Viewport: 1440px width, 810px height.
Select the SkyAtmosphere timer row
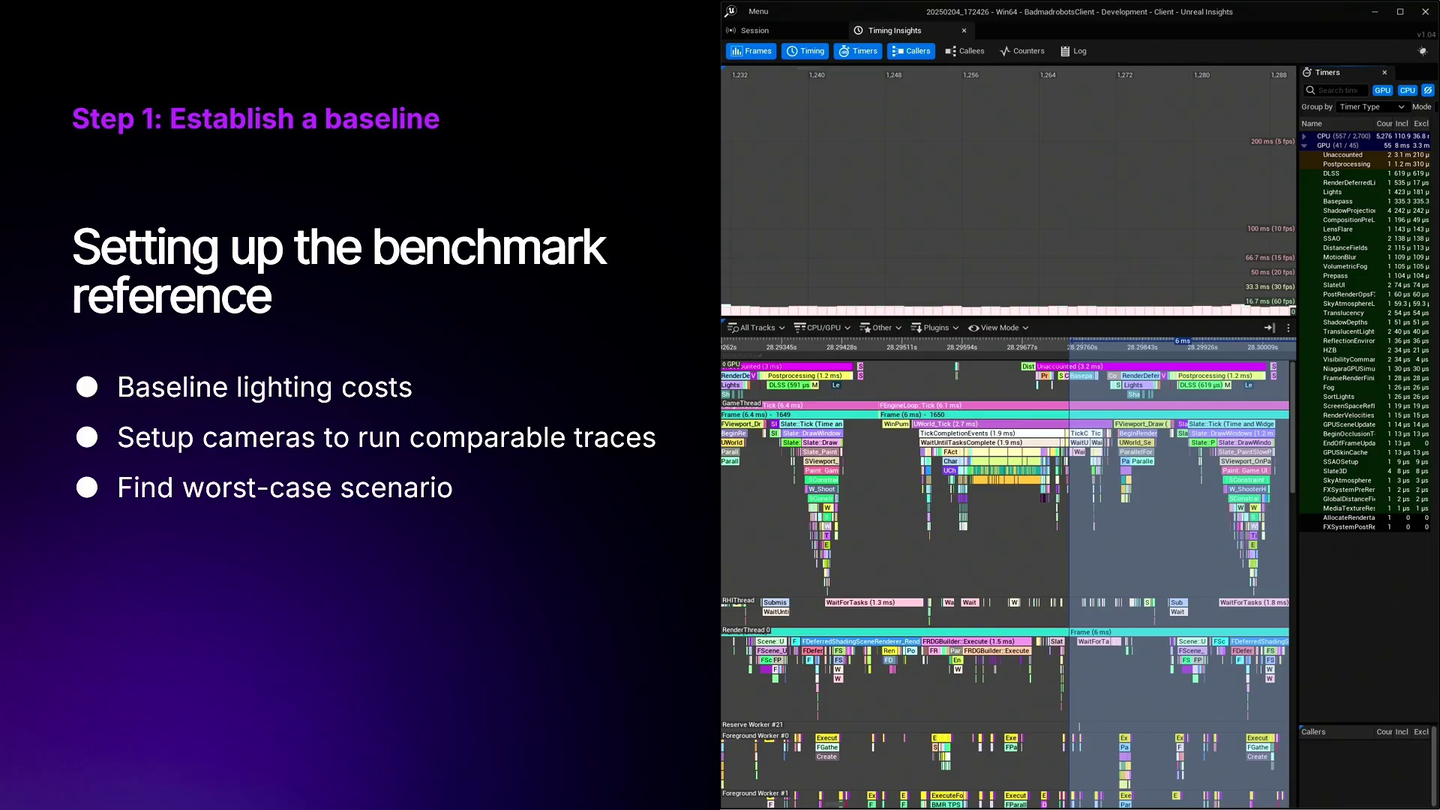point(1367,480)
